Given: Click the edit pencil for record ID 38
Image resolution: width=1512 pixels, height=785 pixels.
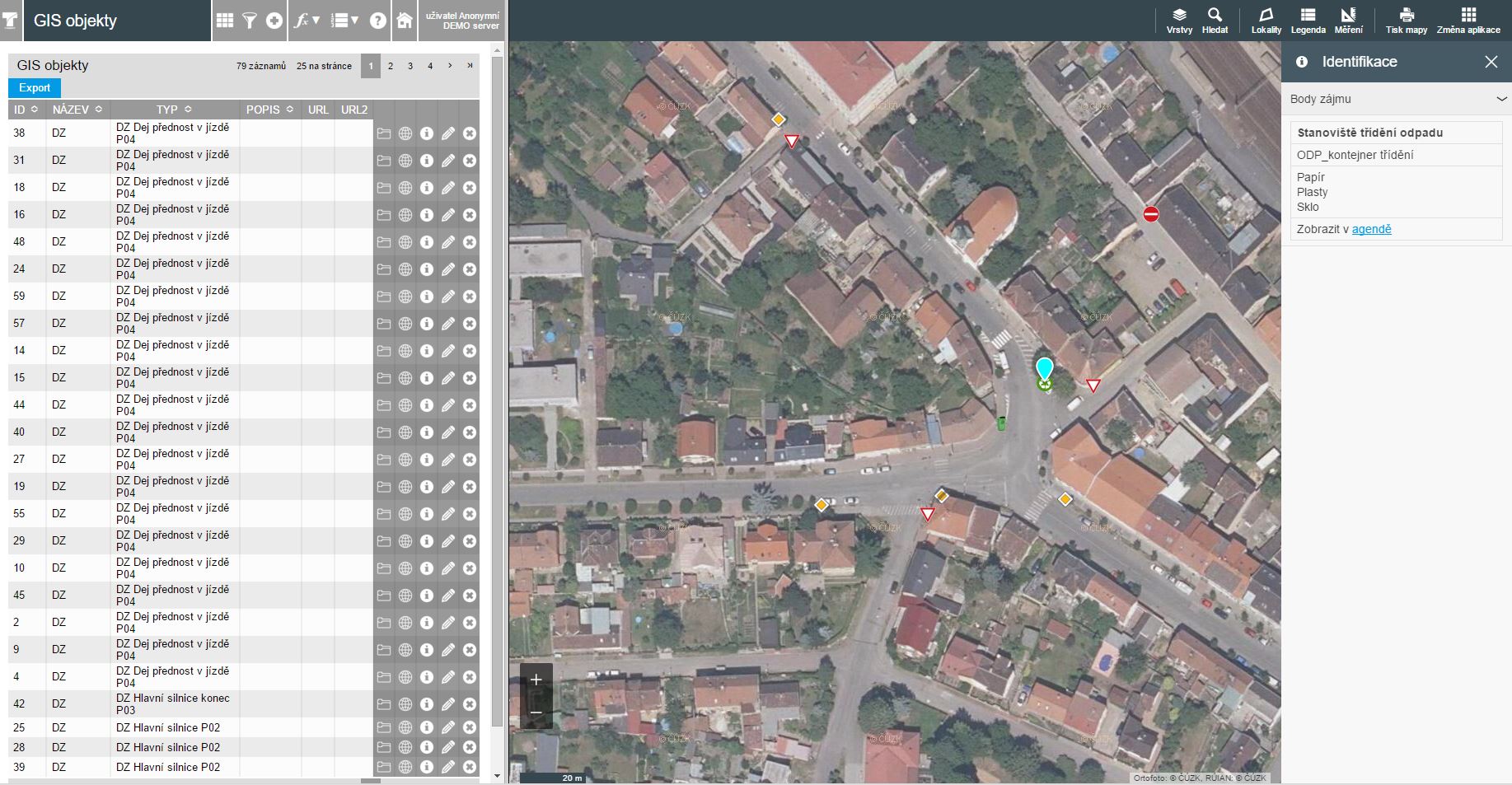Looking at the screenshot, I should click(448, 133).
